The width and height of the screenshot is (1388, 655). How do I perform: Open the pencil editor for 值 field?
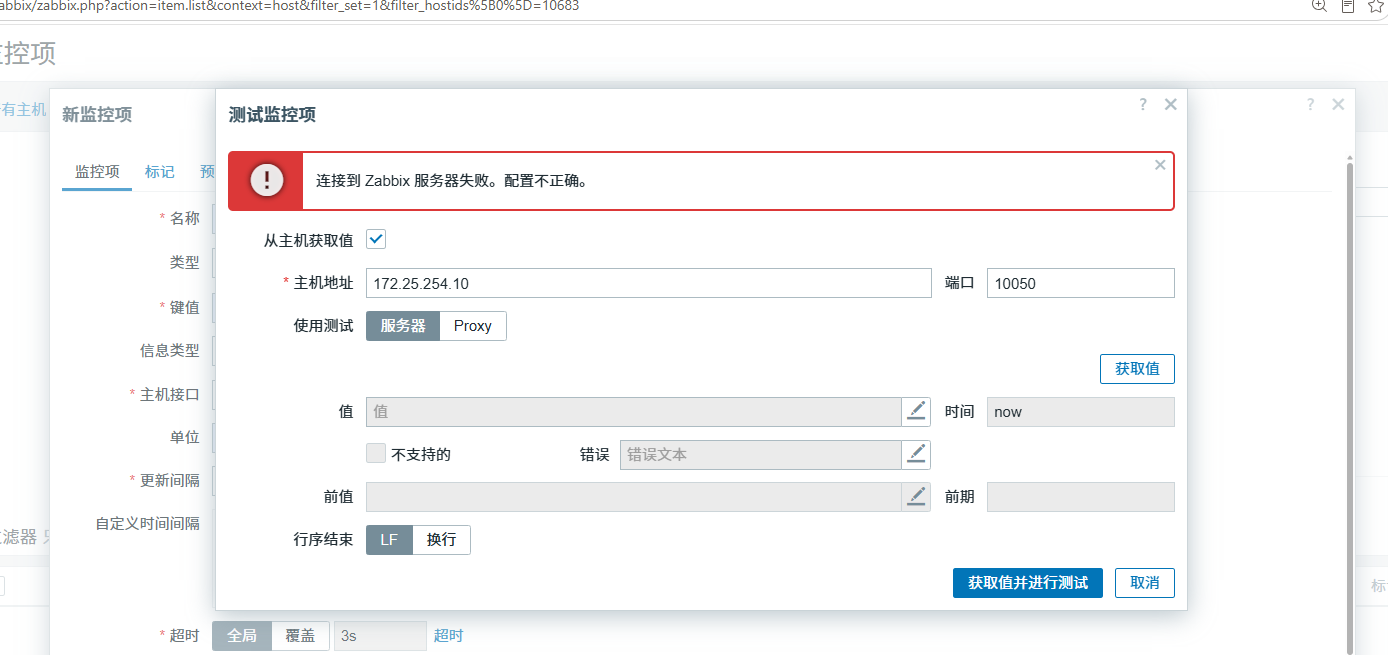pyautogui.click(x=916, y=411)
